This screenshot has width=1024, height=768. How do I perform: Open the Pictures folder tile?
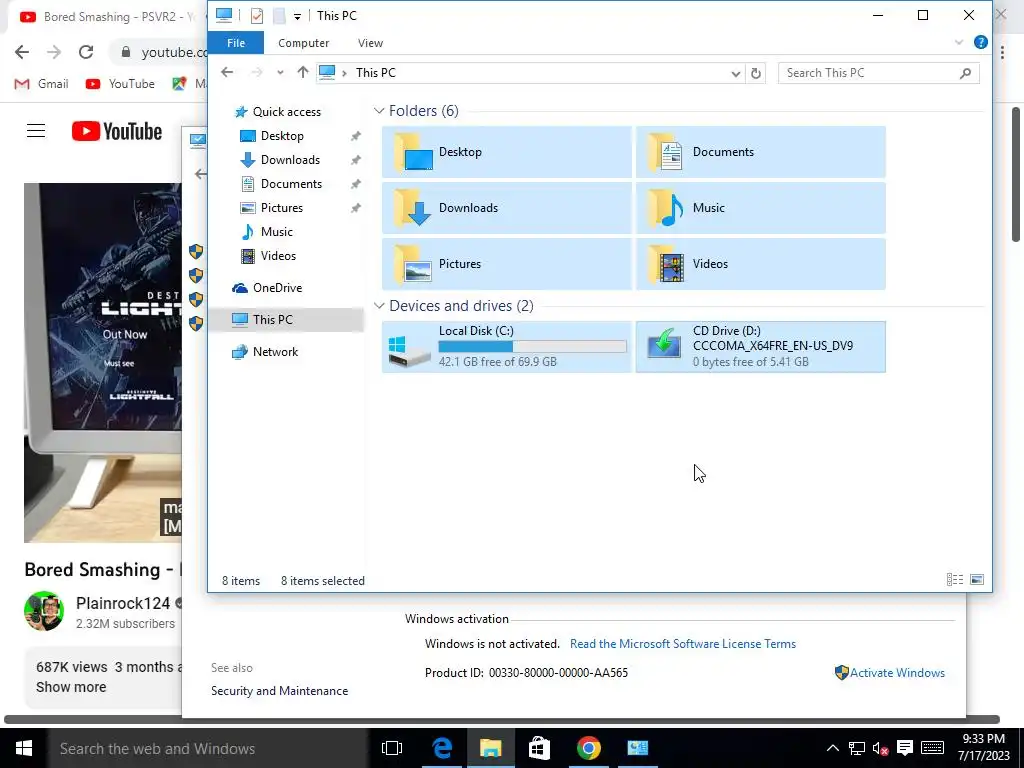507,264
